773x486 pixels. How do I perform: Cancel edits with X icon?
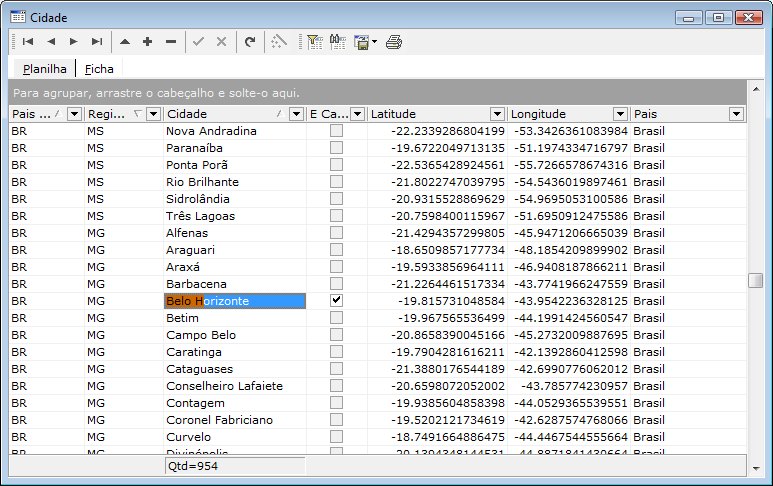click(221, 42)
